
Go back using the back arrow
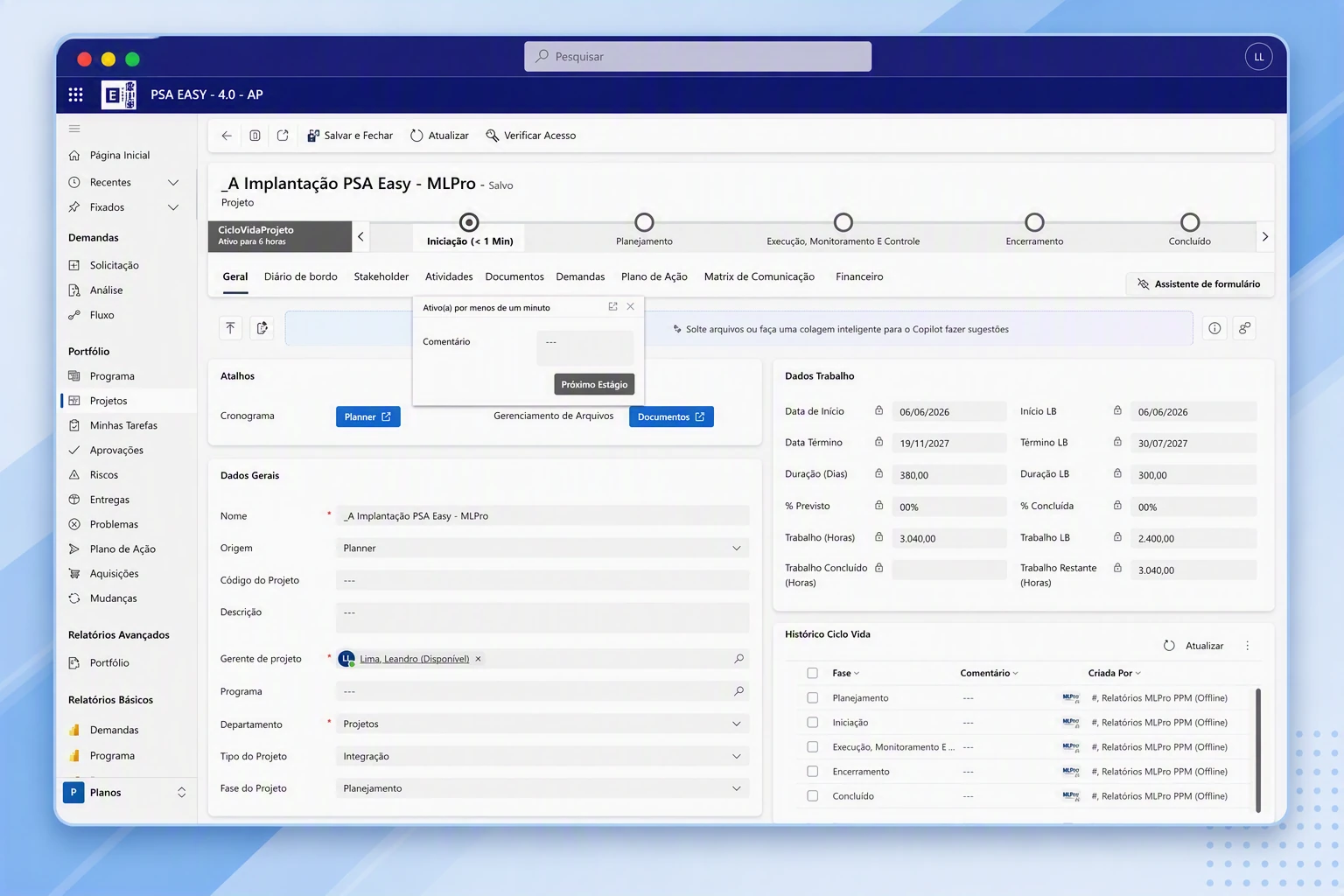click(x=227, y=136)
